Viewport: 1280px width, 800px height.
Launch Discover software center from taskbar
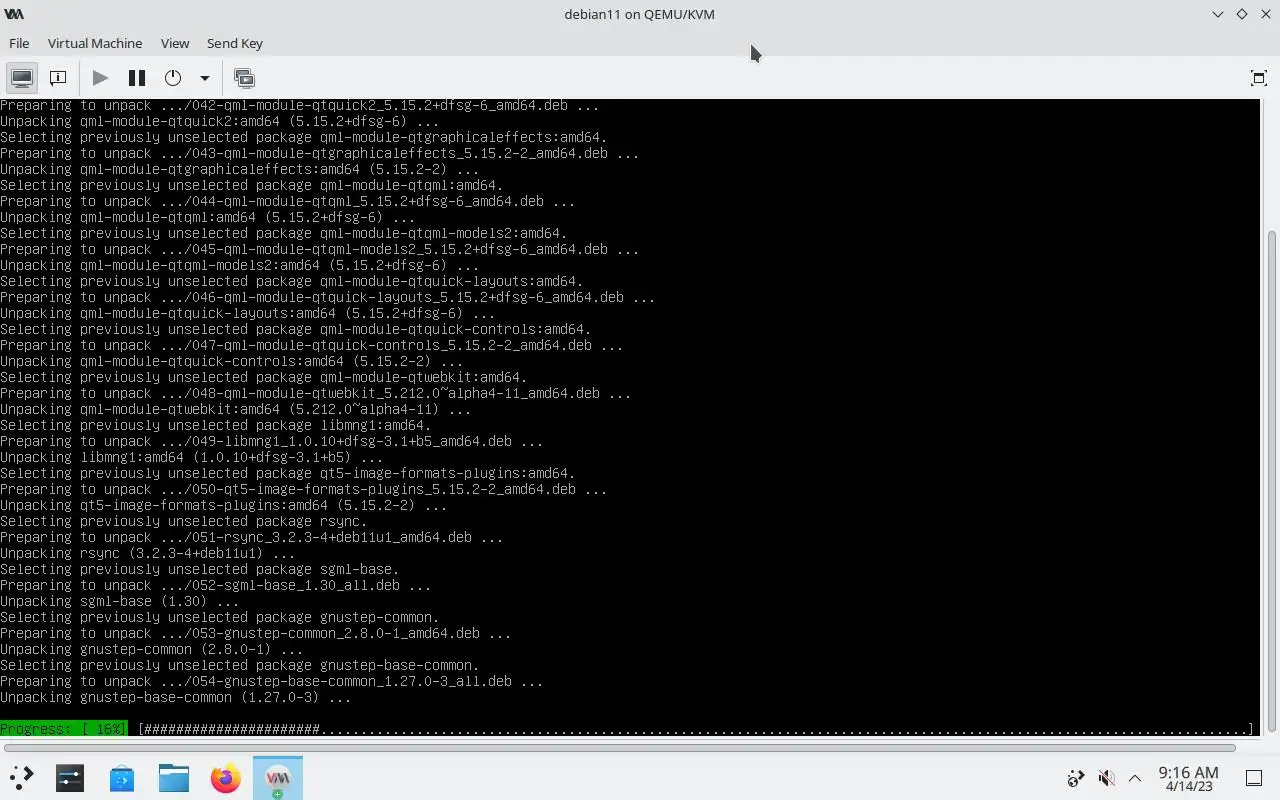pos(122,778)
